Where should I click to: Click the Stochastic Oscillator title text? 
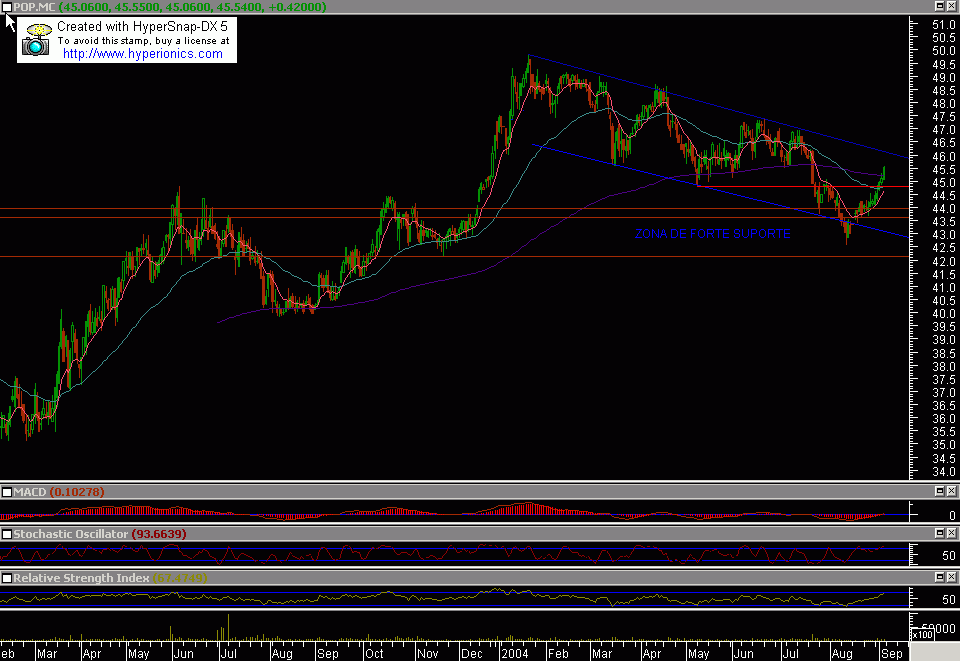tap(70, 535)
